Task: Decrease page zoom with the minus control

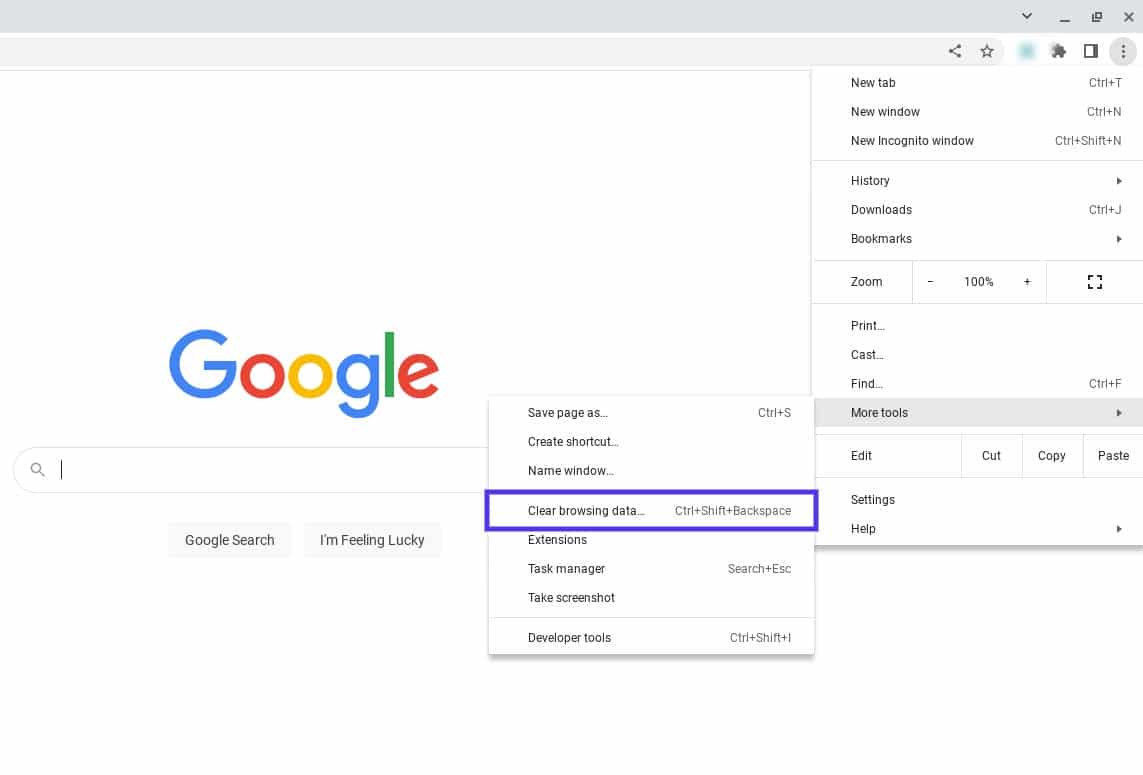Action: point(929,282)
